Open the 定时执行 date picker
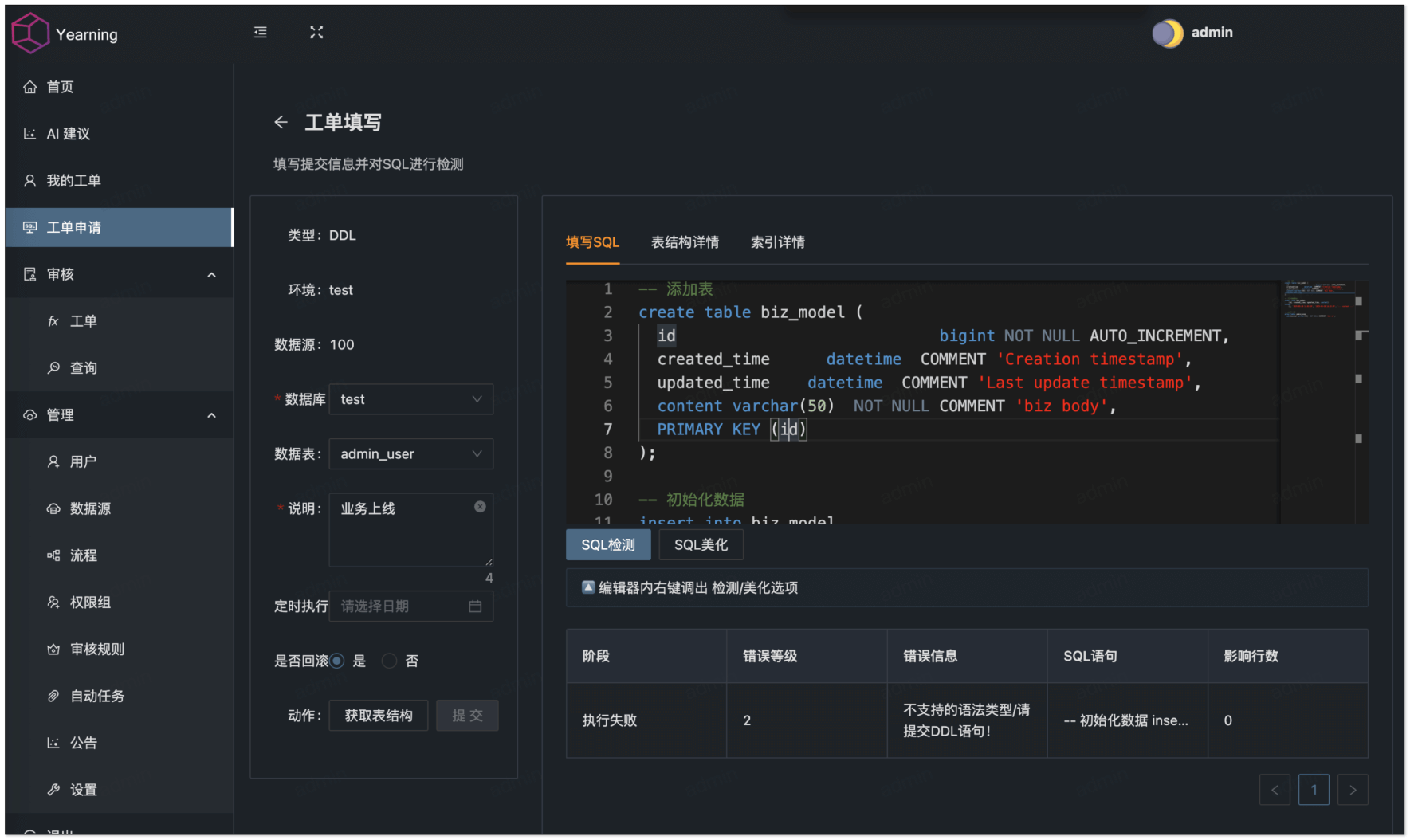This screenshot has height=840, width=1414. click(410, 606)
